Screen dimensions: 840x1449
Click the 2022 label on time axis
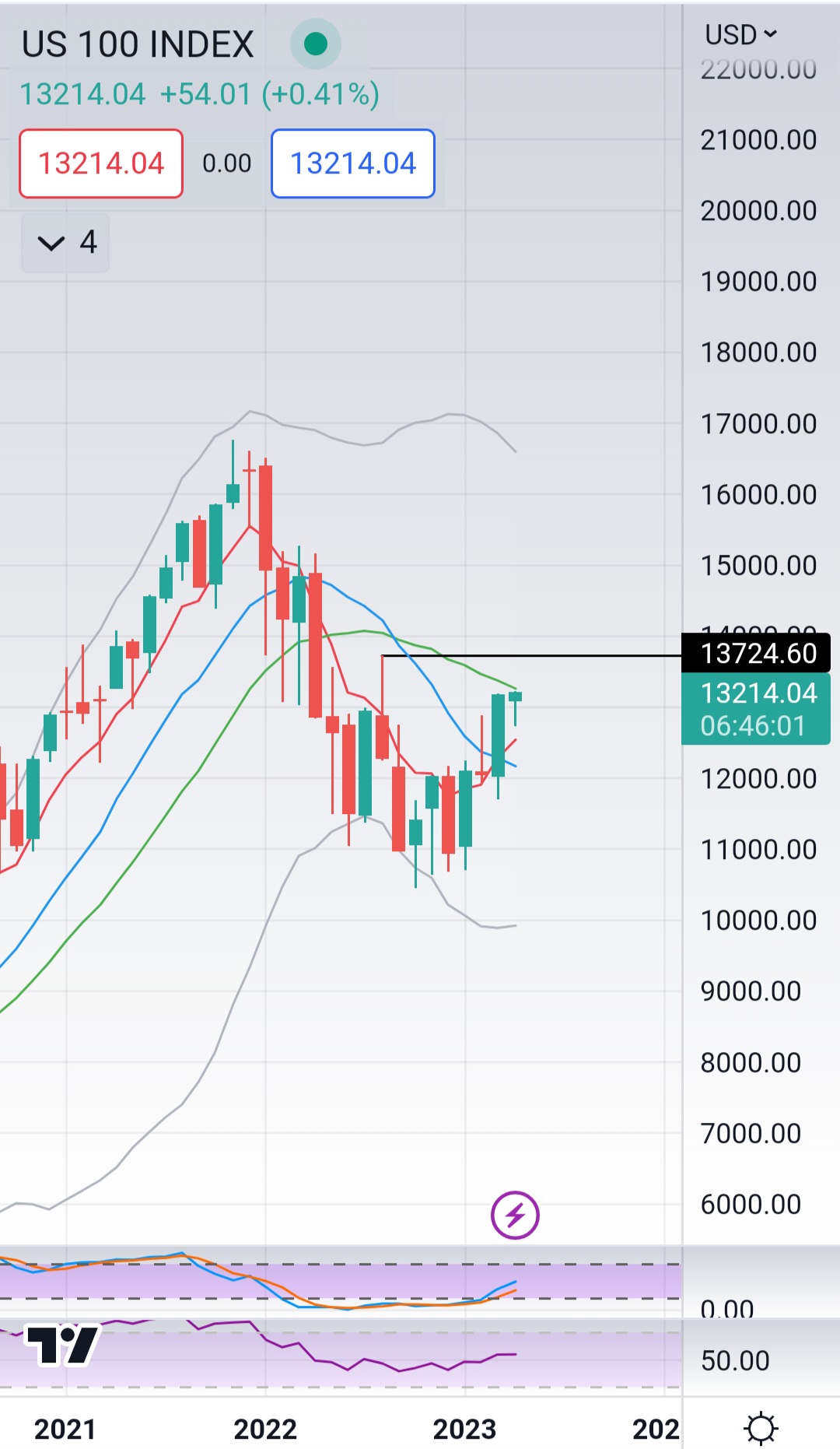265,1429
